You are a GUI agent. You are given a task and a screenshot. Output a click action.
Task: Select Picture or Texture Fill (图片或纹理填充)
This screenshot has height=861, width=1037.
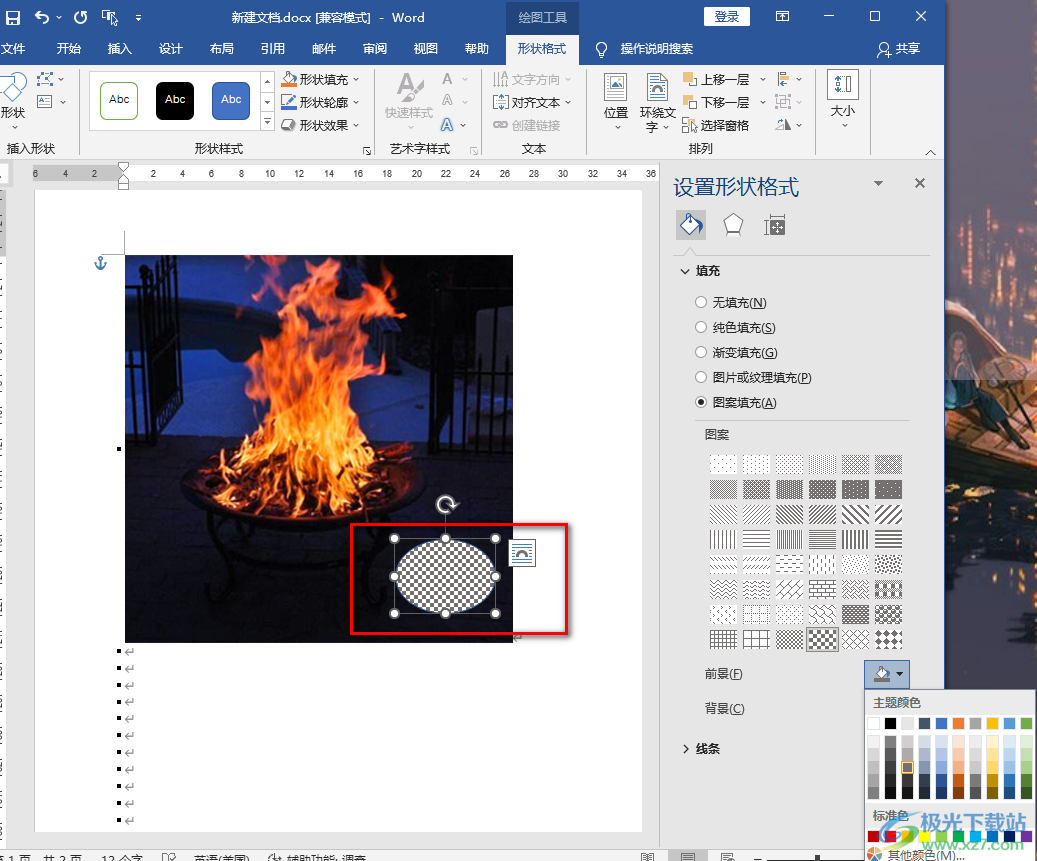pos(701,378)
